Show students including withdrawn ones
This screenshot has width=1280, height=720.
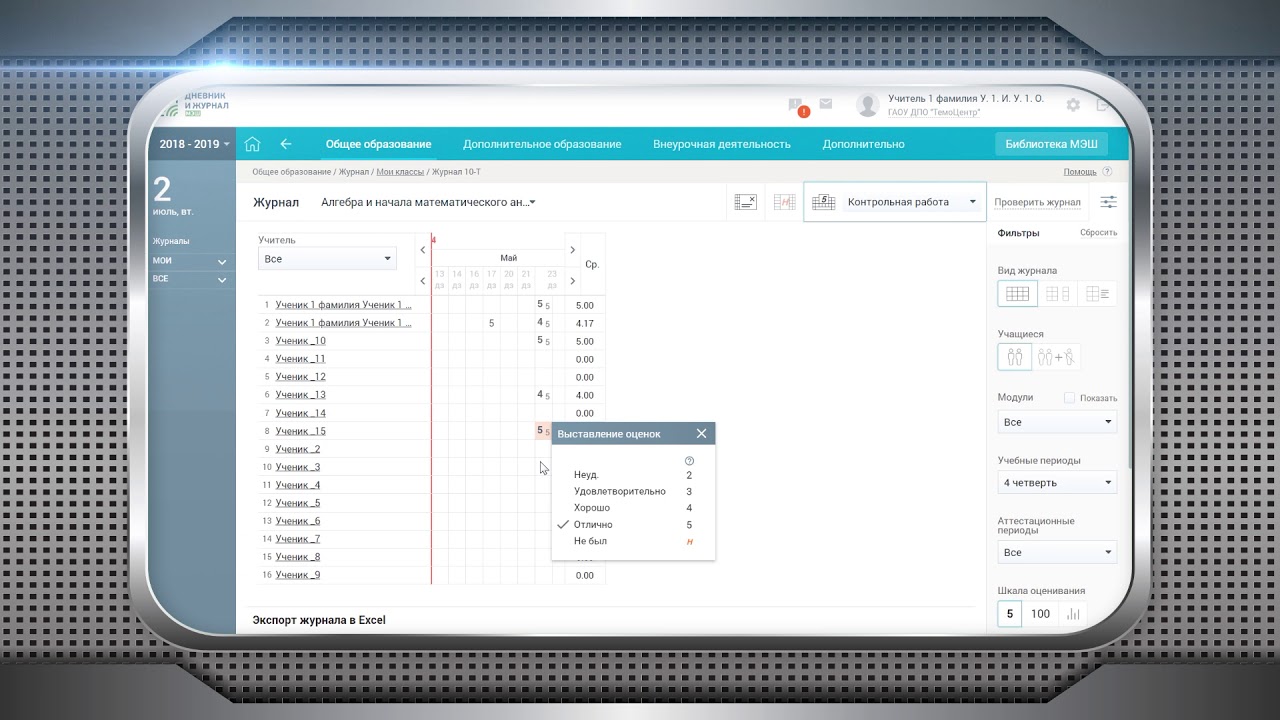[x=1057, y=357]
